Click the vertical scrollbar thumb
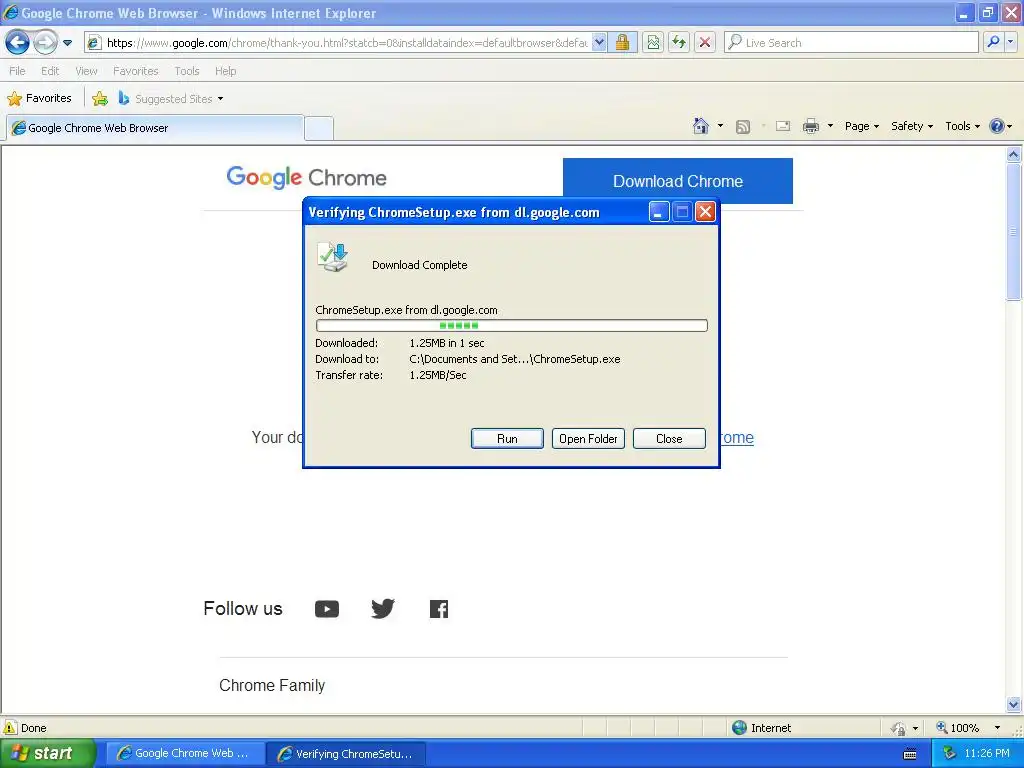 [x=1014, y=232]
